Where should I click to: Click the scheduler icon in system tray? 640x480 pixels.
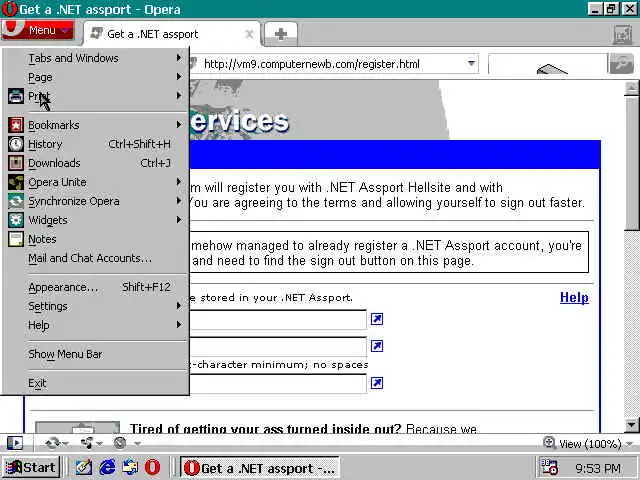549,467
